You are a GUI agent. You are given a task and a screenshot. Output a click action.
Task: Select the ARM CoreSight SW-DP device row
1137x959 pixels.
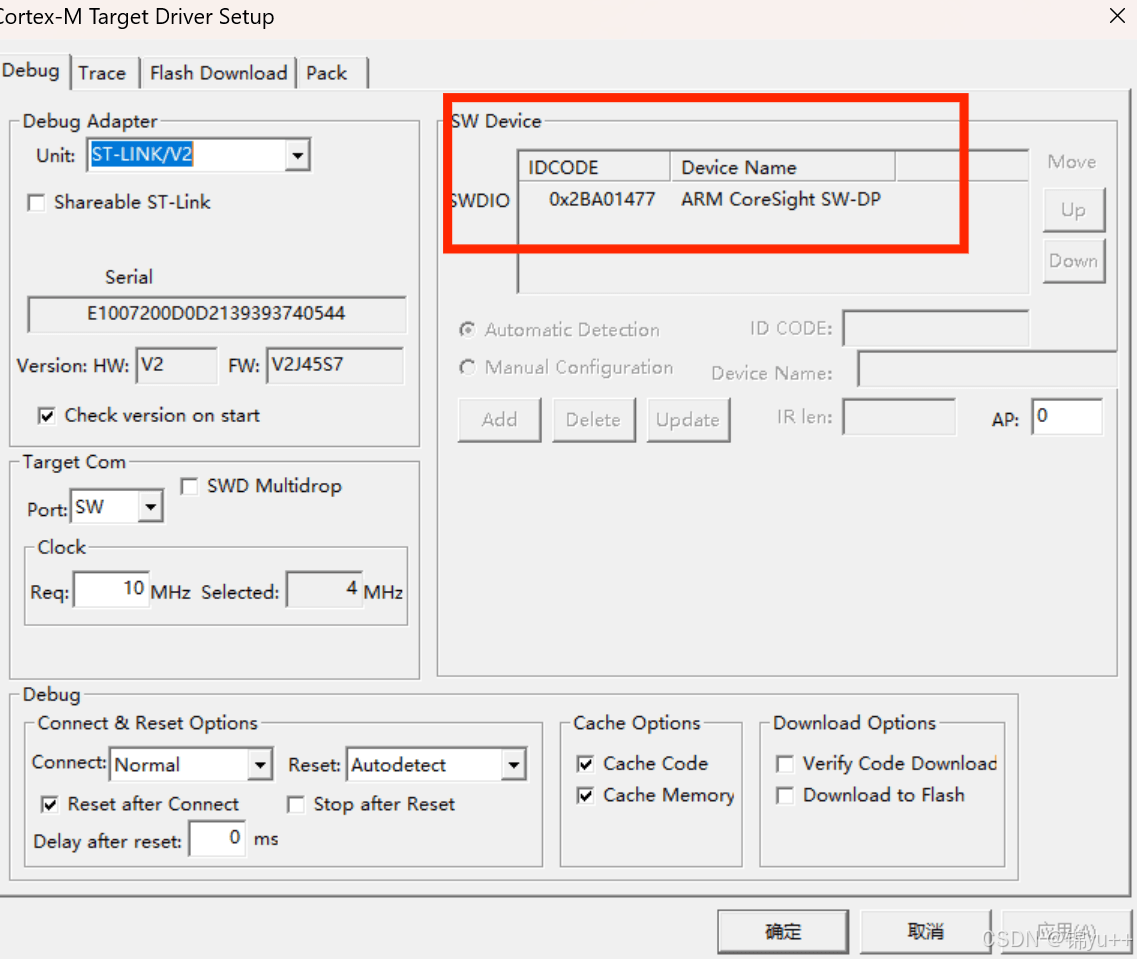coord(742,199)
